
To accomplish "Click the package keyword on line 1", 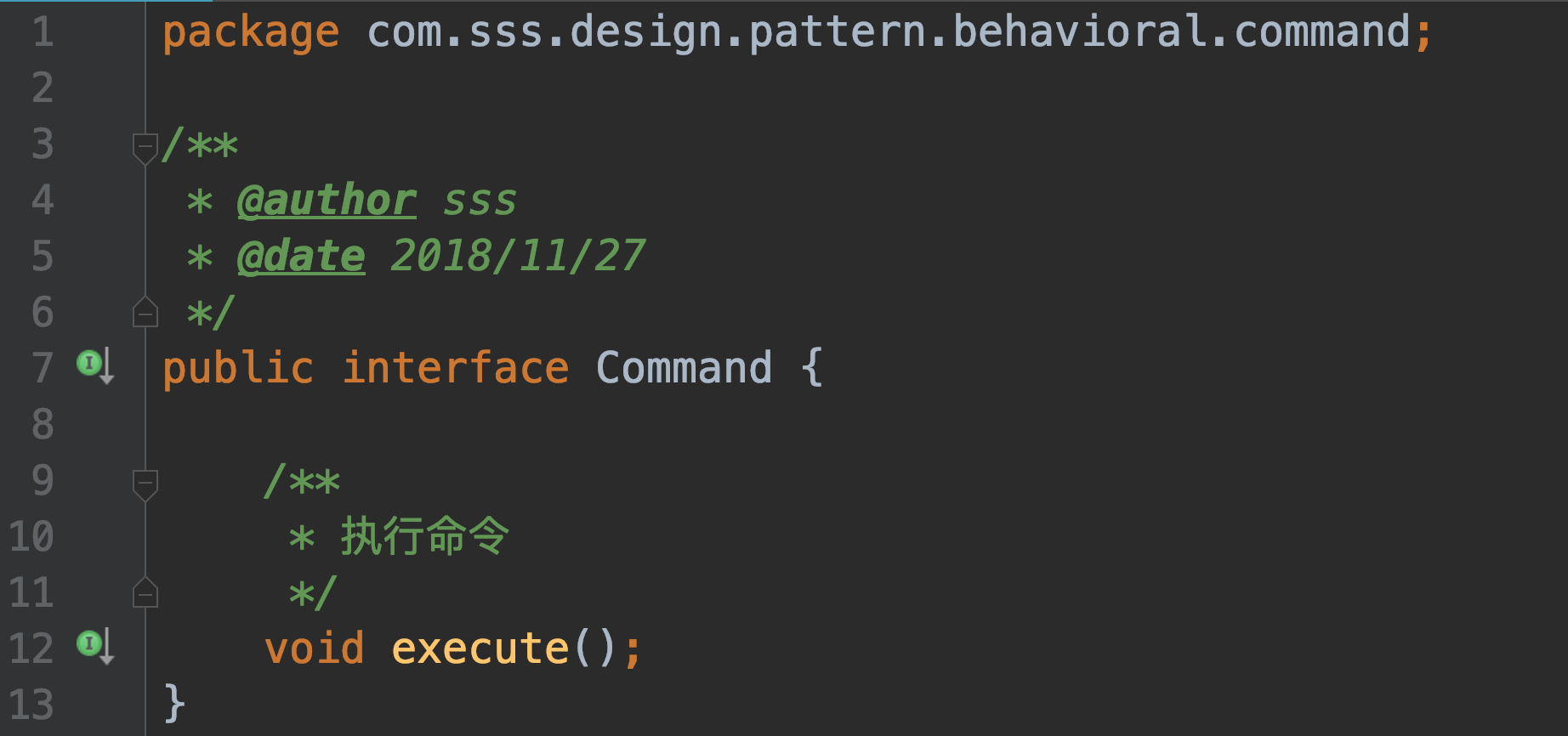I will (251, 32).
